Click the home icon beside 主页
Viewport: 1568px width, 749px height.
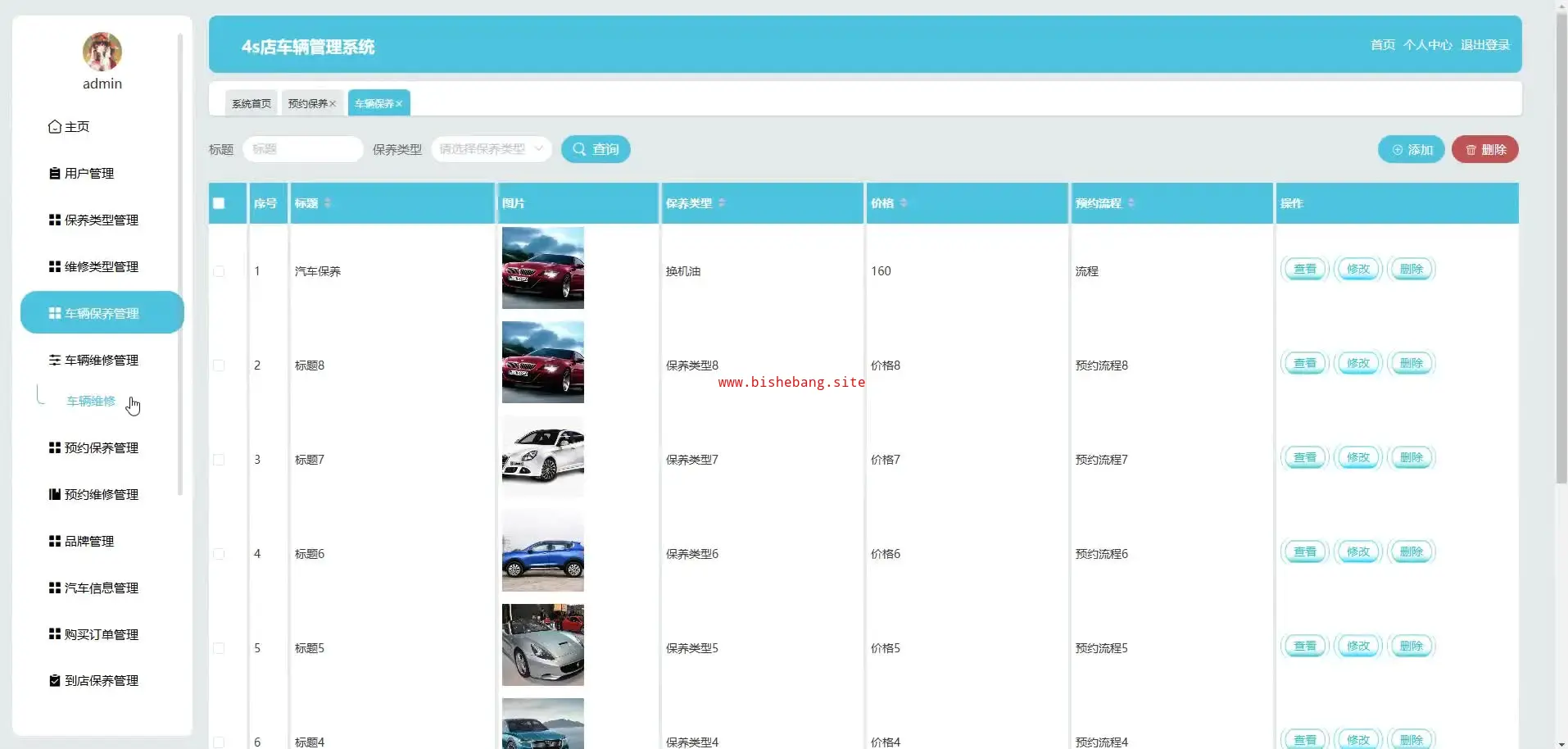55,127
